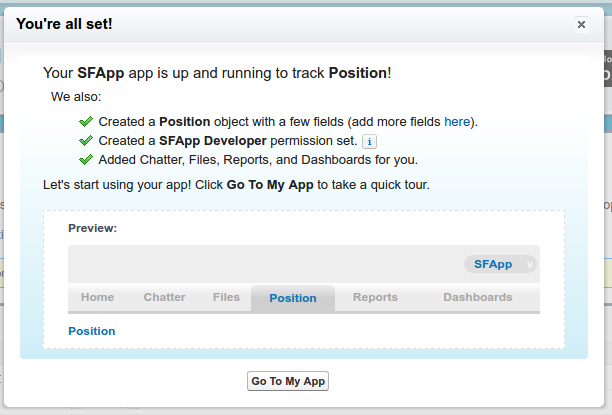This screenshot has width=612, height=415.
Task: Open the Dashboards tab
Action: (x=477, y=297)
